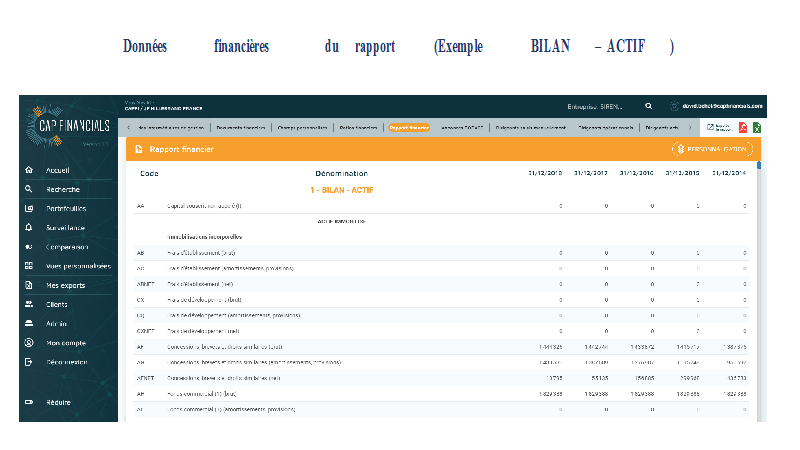This screenshot has width=800, height=450.
Task: Open the Portefeuilles sidebar icon
Action: point(28,208)
